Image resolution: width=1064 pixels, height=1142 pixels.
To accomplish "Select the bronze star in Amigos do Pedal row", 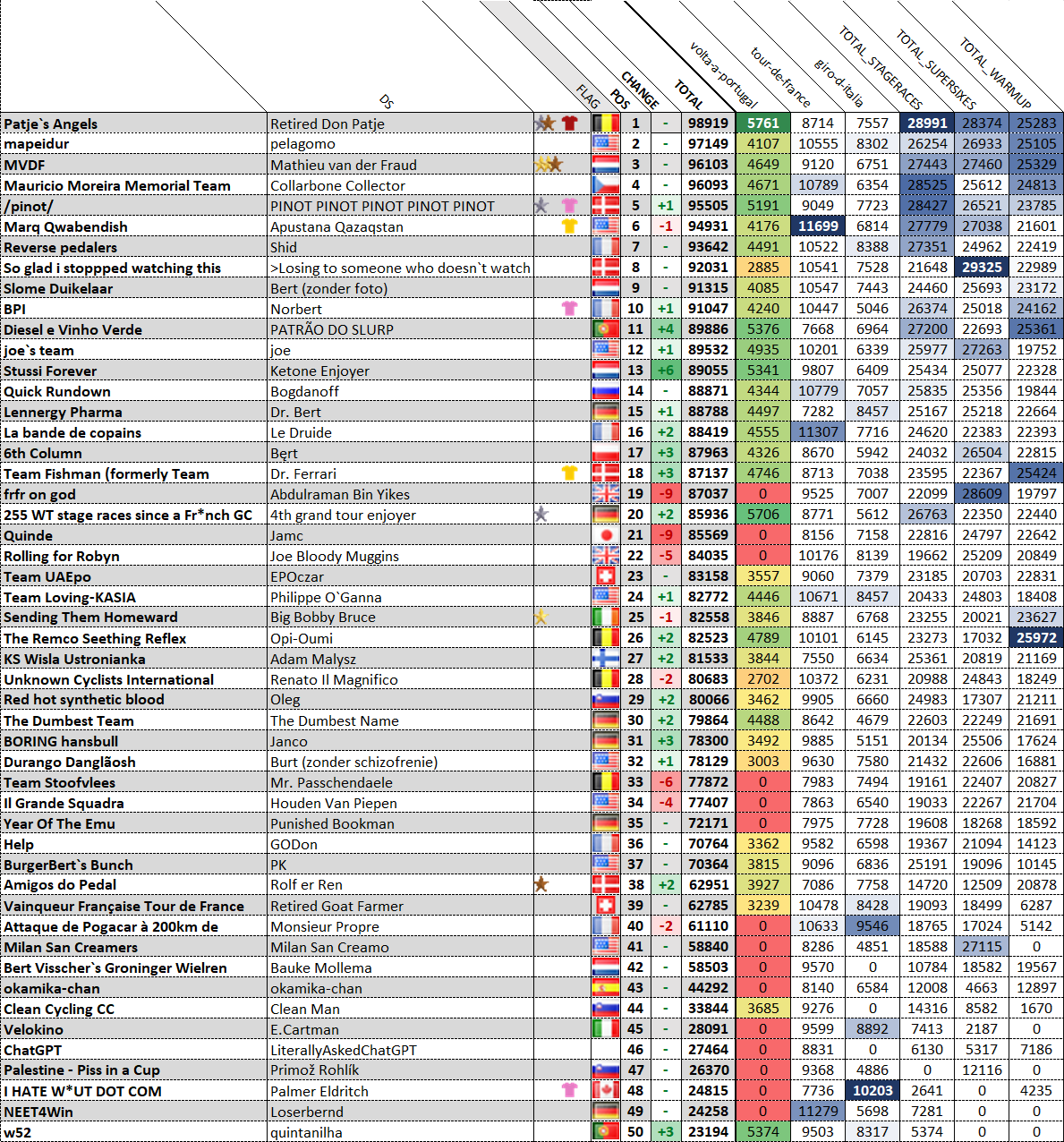I will (x=541, y=884).
